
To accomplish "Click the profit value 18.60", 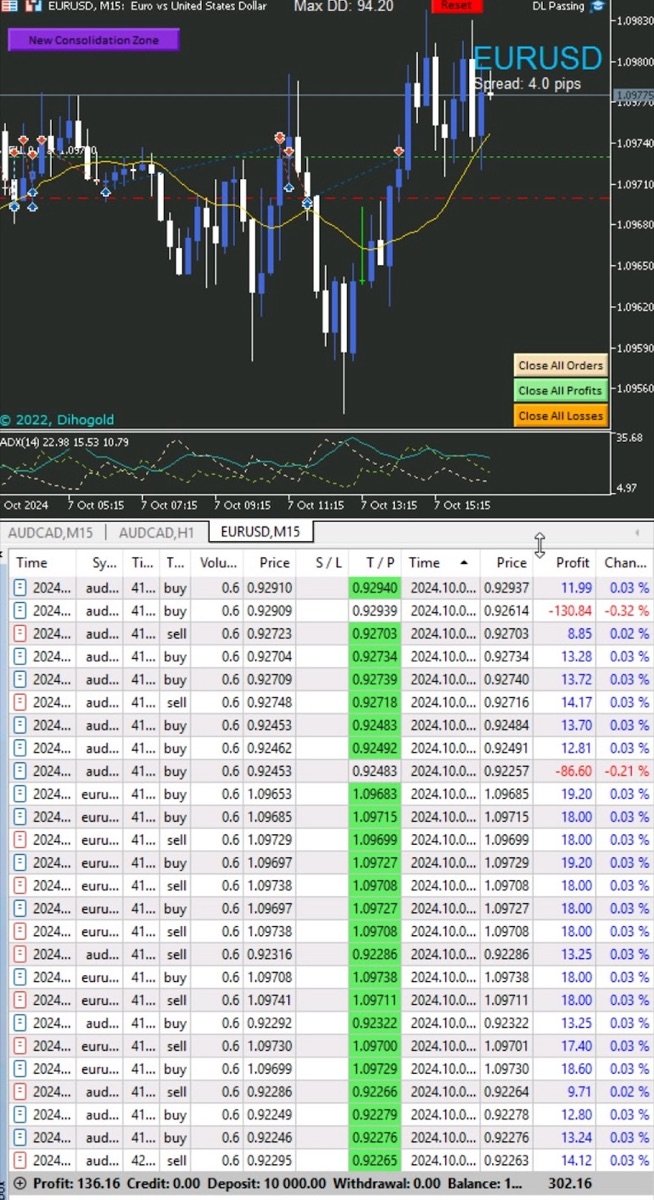I will pyautogui.click(x=576, y=1070).
